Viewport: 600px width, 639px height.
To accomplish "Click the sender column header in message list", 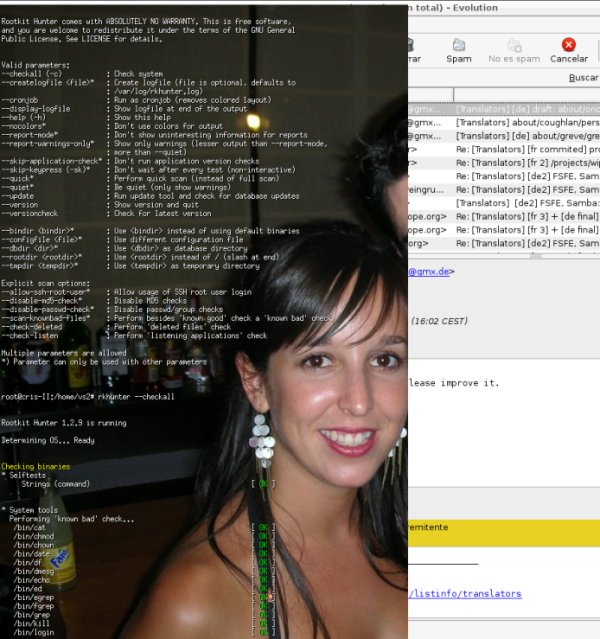I will pyautogui.click(x=430, y=93).
